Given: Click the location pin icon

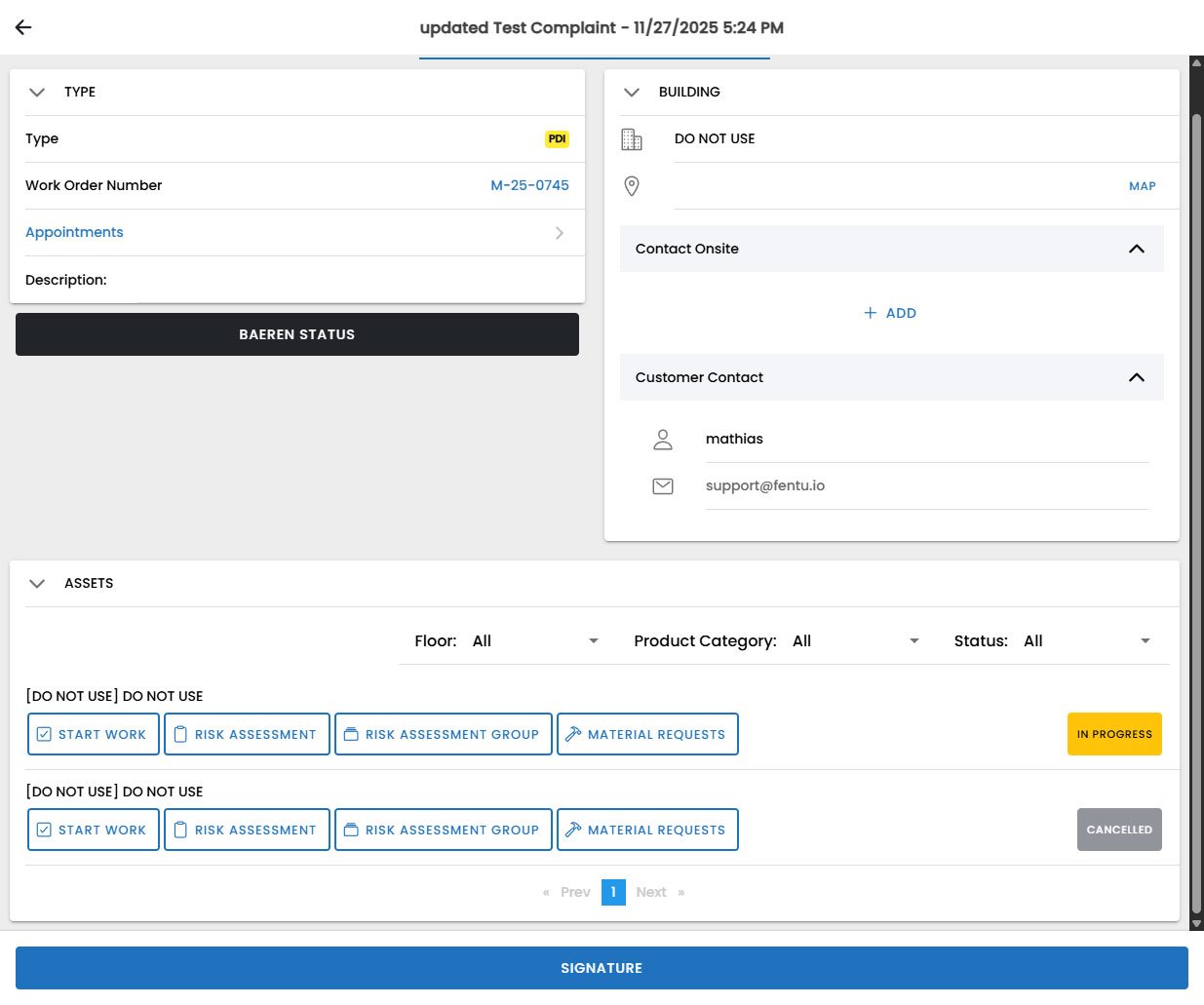Looking at the screenshot, I should [632, 186].
